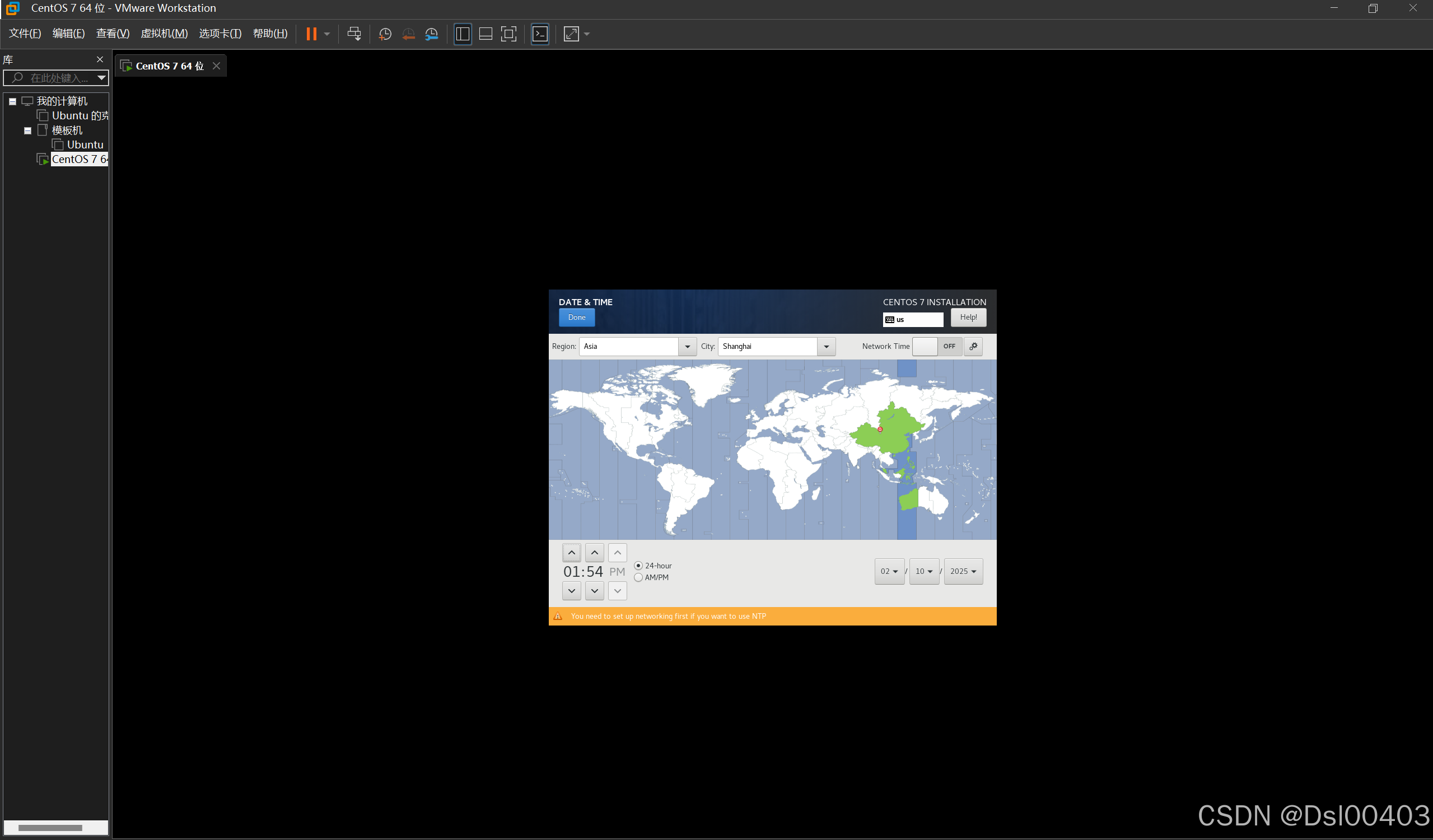Viewport: 1433px width, 840px height.
Task: Open the power options dropdown arrow
Action: 327,34
